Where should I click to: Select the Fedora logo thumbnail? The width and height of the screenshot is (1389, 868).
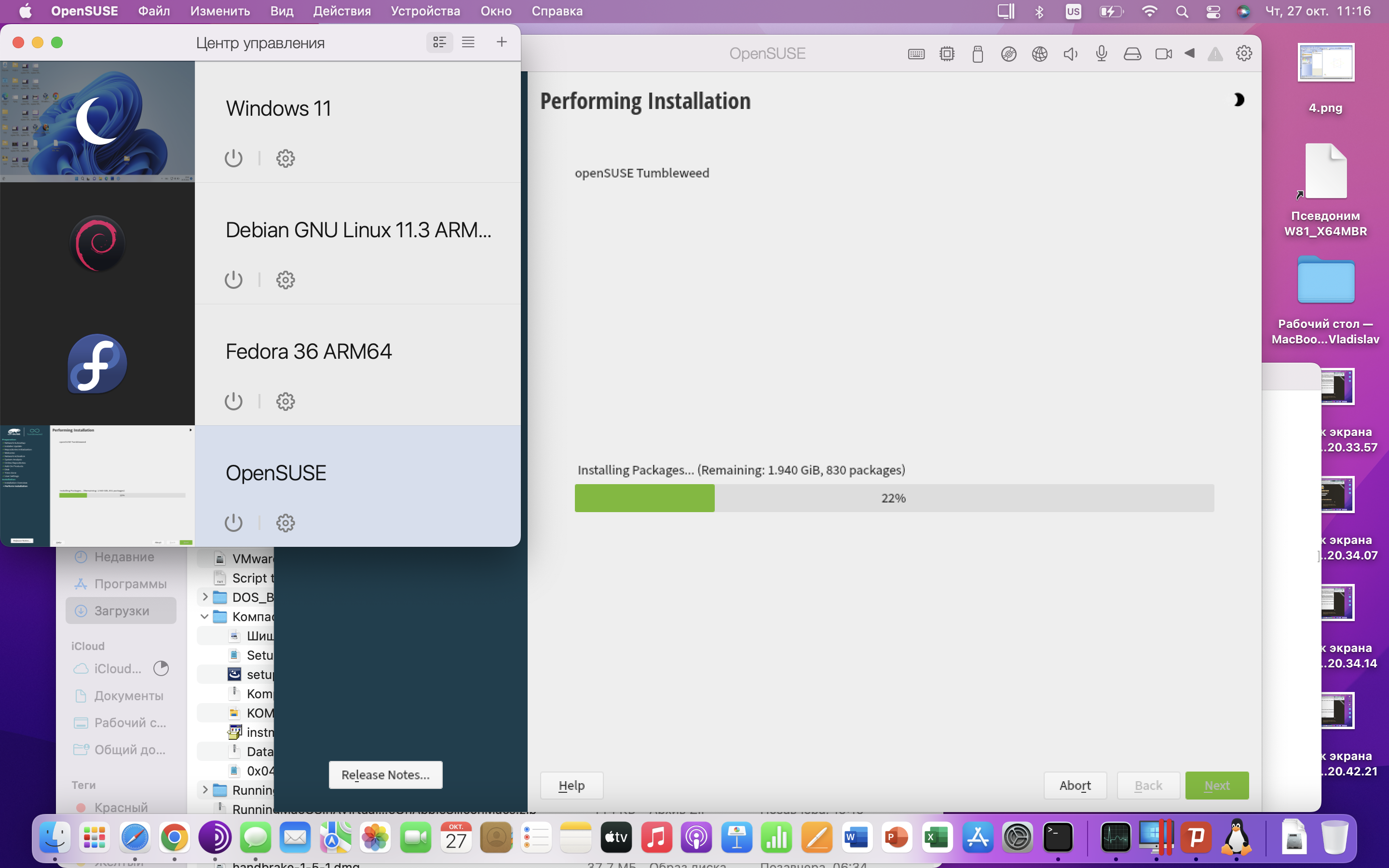pos(97,364)
